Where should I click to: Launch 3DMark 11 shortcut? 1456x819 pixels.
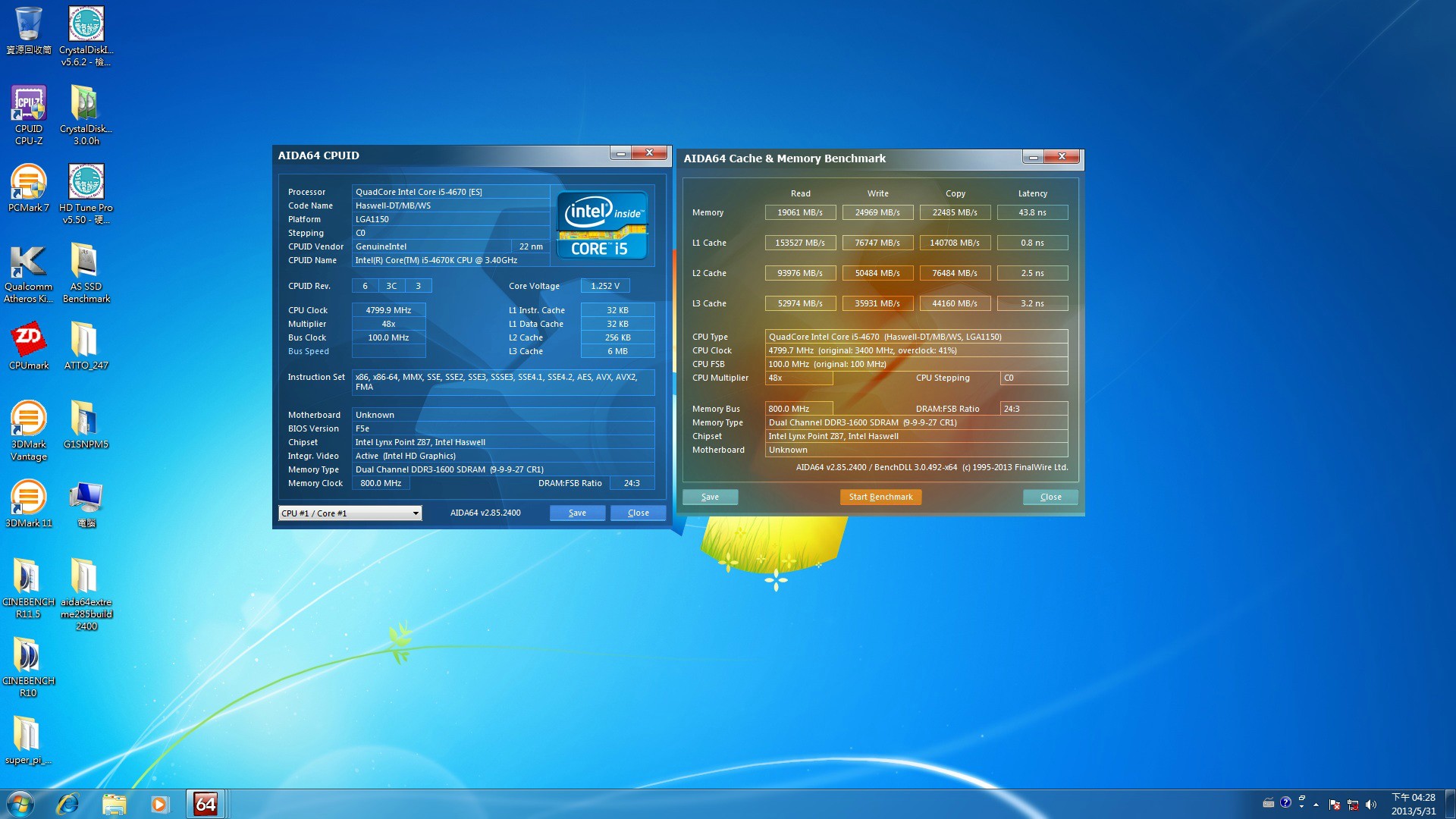[x=29, y=504]
